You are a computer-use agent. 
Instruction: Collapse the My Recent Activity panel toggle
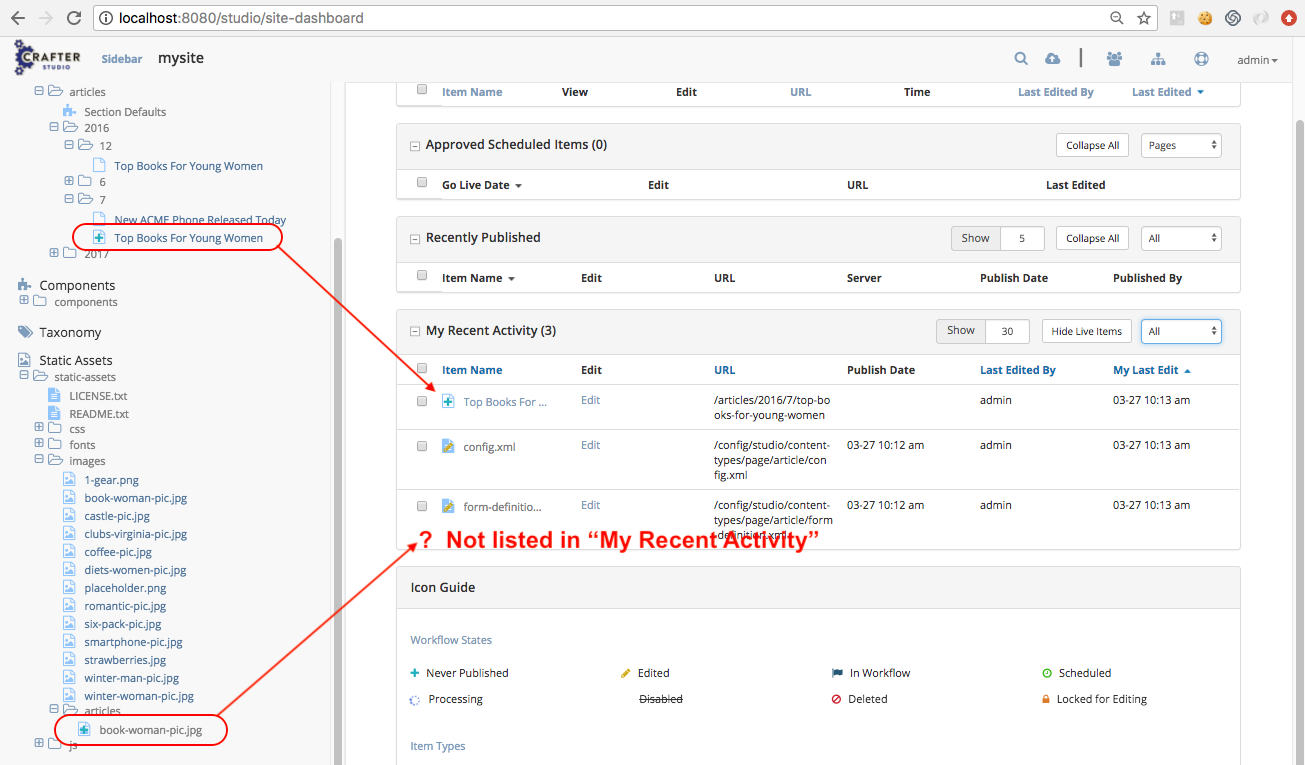(x=415, y=331)
